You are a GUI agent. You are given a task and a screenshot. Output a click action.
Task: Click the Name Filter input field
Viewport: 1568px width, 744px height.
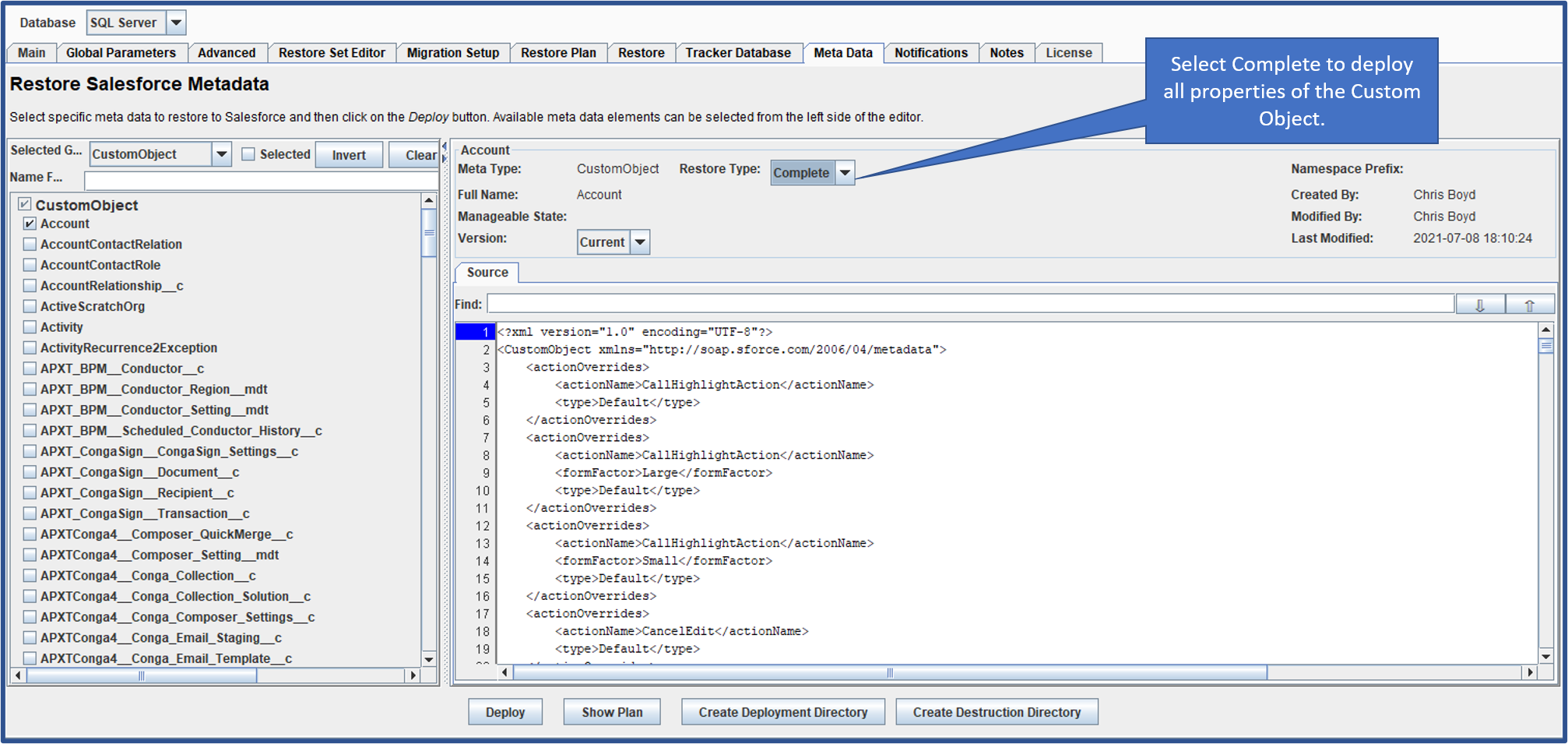[x=261, y=181]
